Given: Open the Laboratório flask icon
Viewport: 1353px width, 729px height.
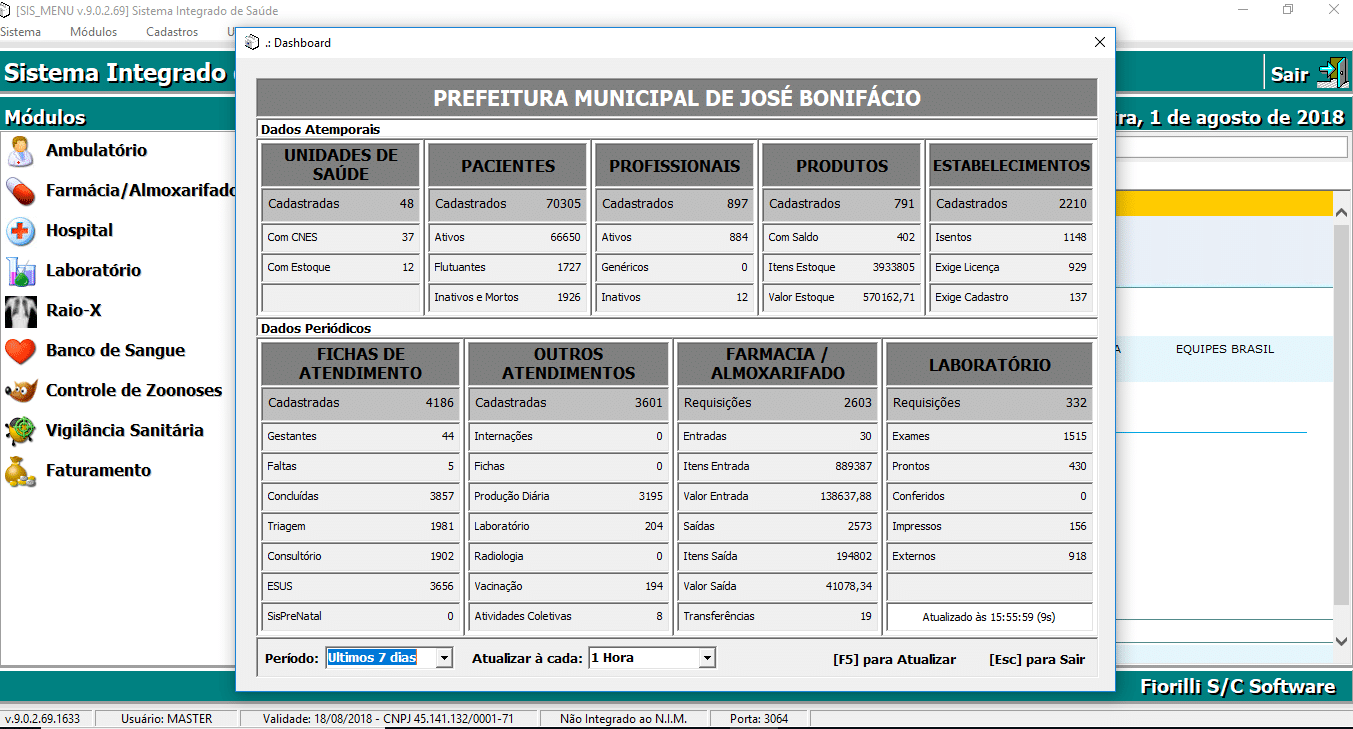Looking at the screenshot, I should coord(20,271).
